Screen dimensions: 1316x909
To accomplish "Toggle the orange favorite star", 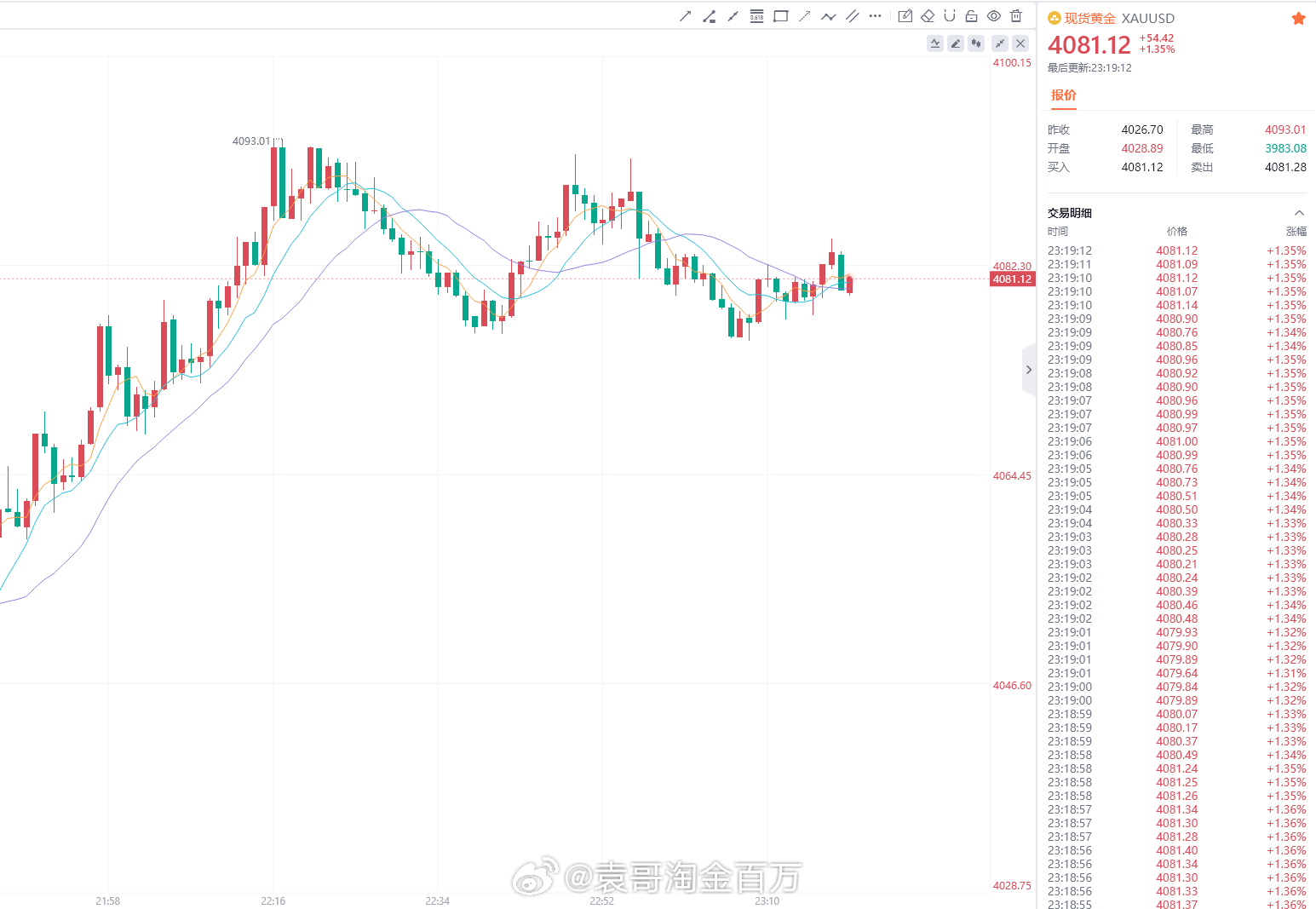I will coord(1299,18).
